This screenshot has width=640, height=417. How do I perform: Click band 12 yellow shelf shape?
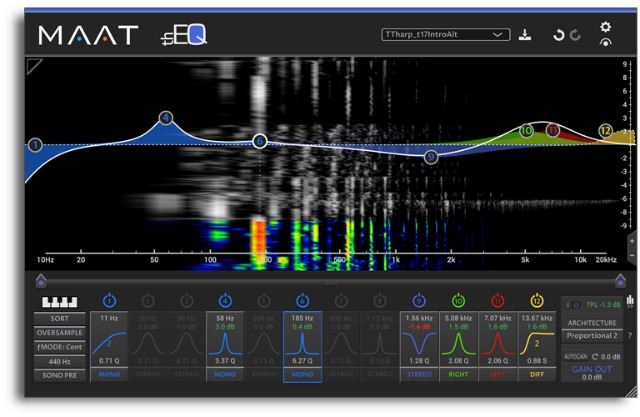tap(537, 343)
